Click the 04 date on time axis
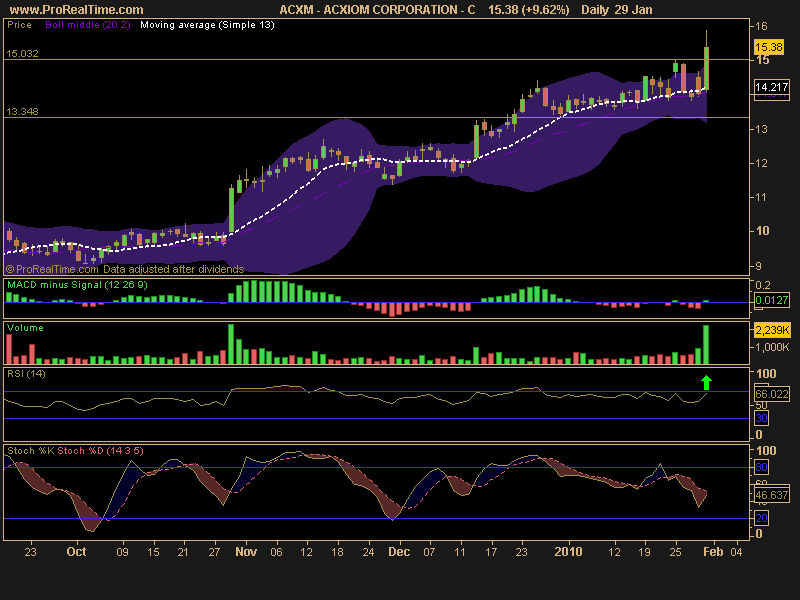Viewport: 800px width, 600px height. click(x=736, y=552)
